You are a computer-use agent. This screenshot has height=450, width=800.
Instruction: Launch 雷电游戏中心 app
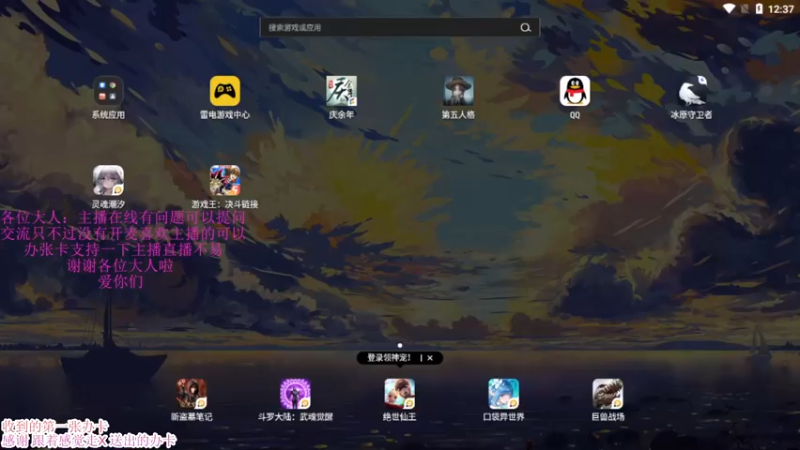point(225,92)
